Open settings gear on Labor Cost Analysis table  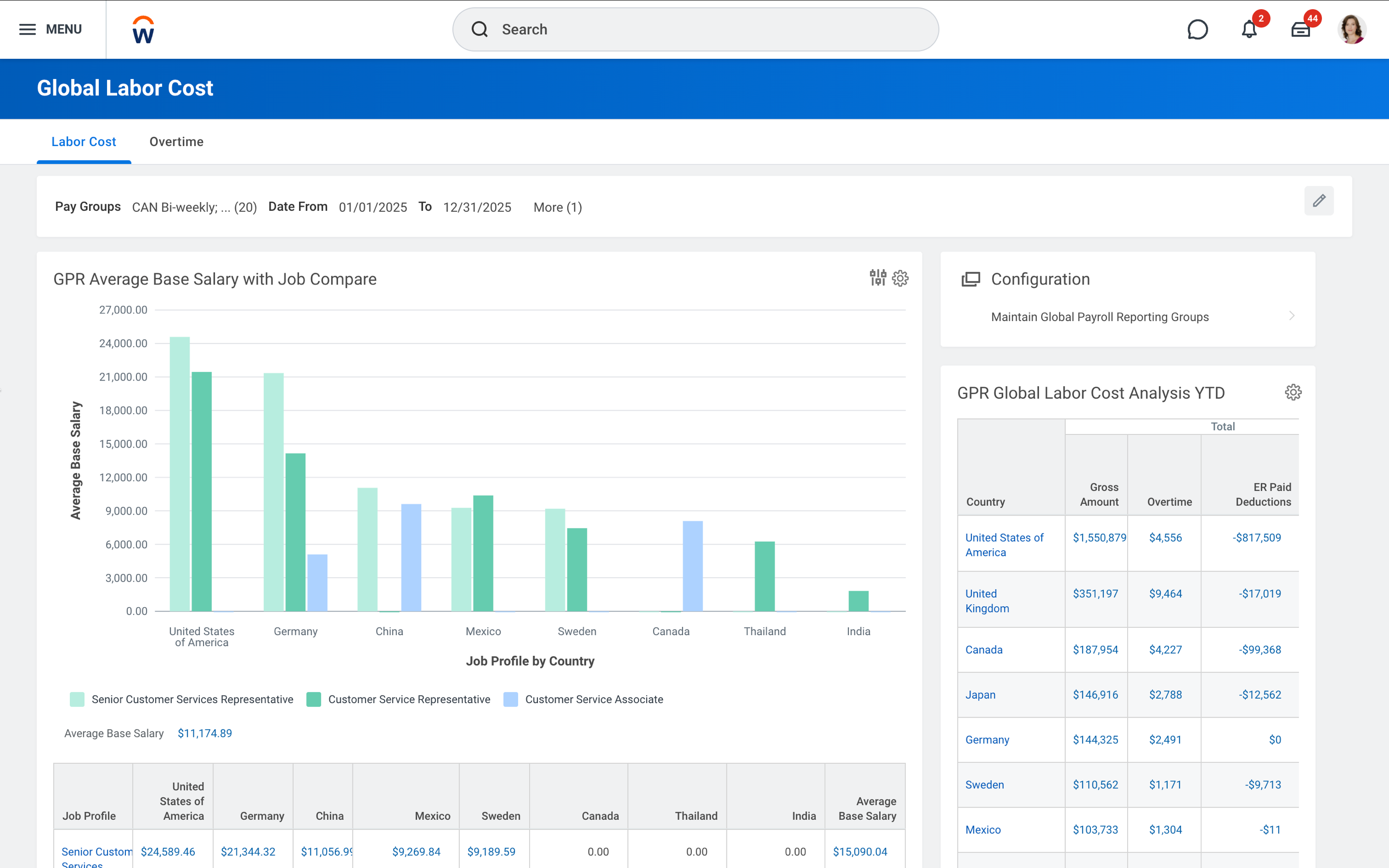(x=1293, y=392)
